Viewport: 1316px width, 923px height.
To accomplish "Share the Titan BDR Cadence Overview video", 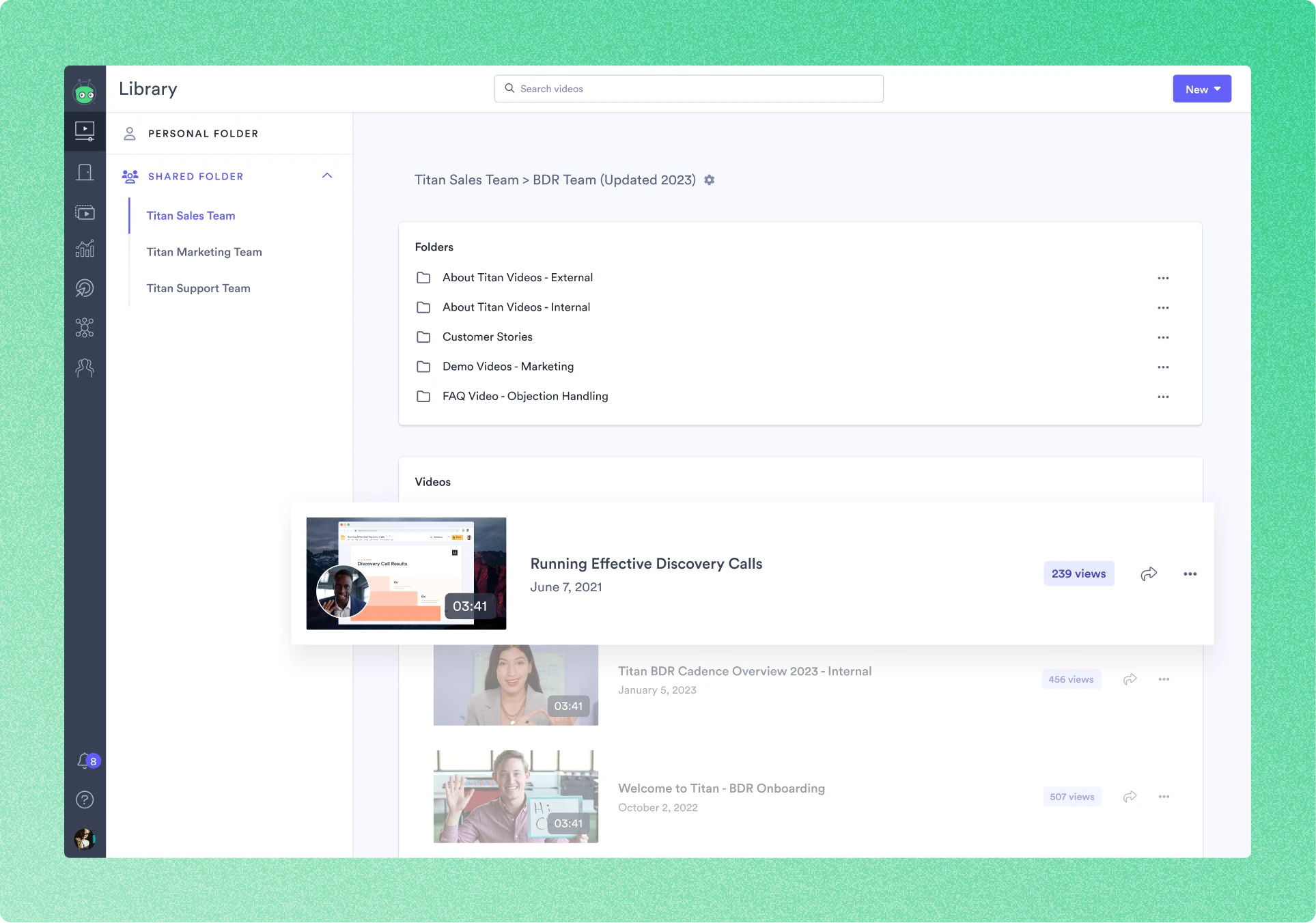I will 1130,679.
